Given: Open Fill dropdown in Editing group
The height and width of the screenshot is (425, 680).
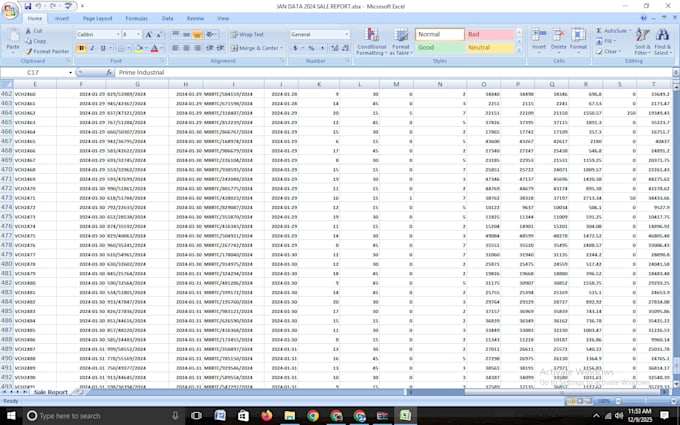Looking at the screenshot, I should coord(605,41).
